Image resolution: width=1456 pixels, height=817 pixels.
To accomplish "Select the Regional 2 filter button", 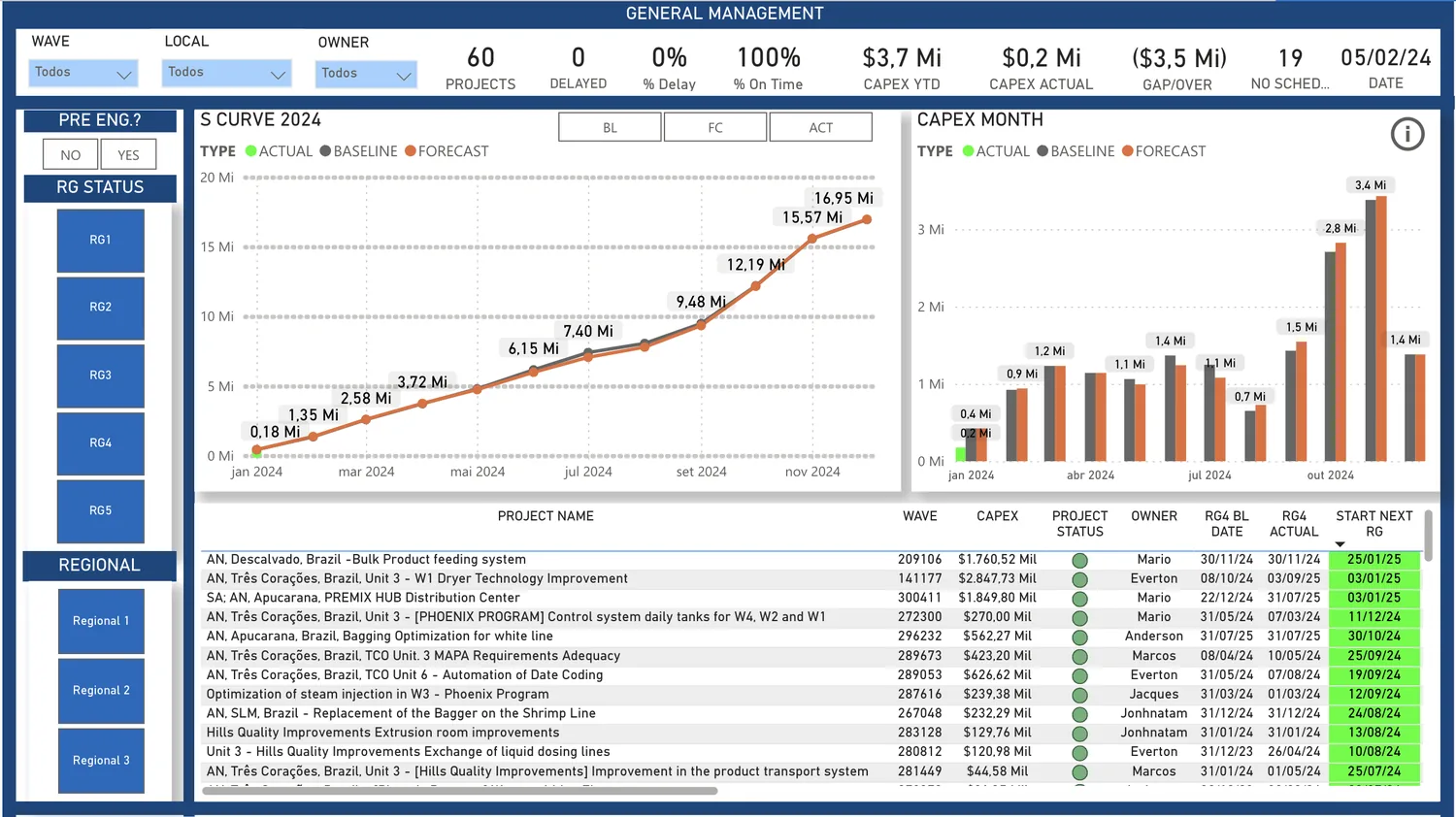I will pos(101,691).
